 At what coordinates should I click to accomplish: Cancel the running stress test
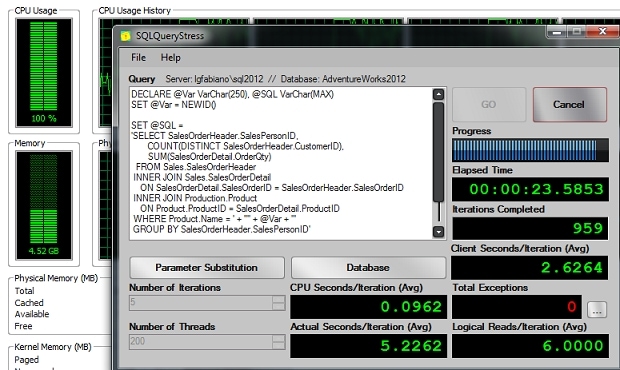tap(570, 104)
